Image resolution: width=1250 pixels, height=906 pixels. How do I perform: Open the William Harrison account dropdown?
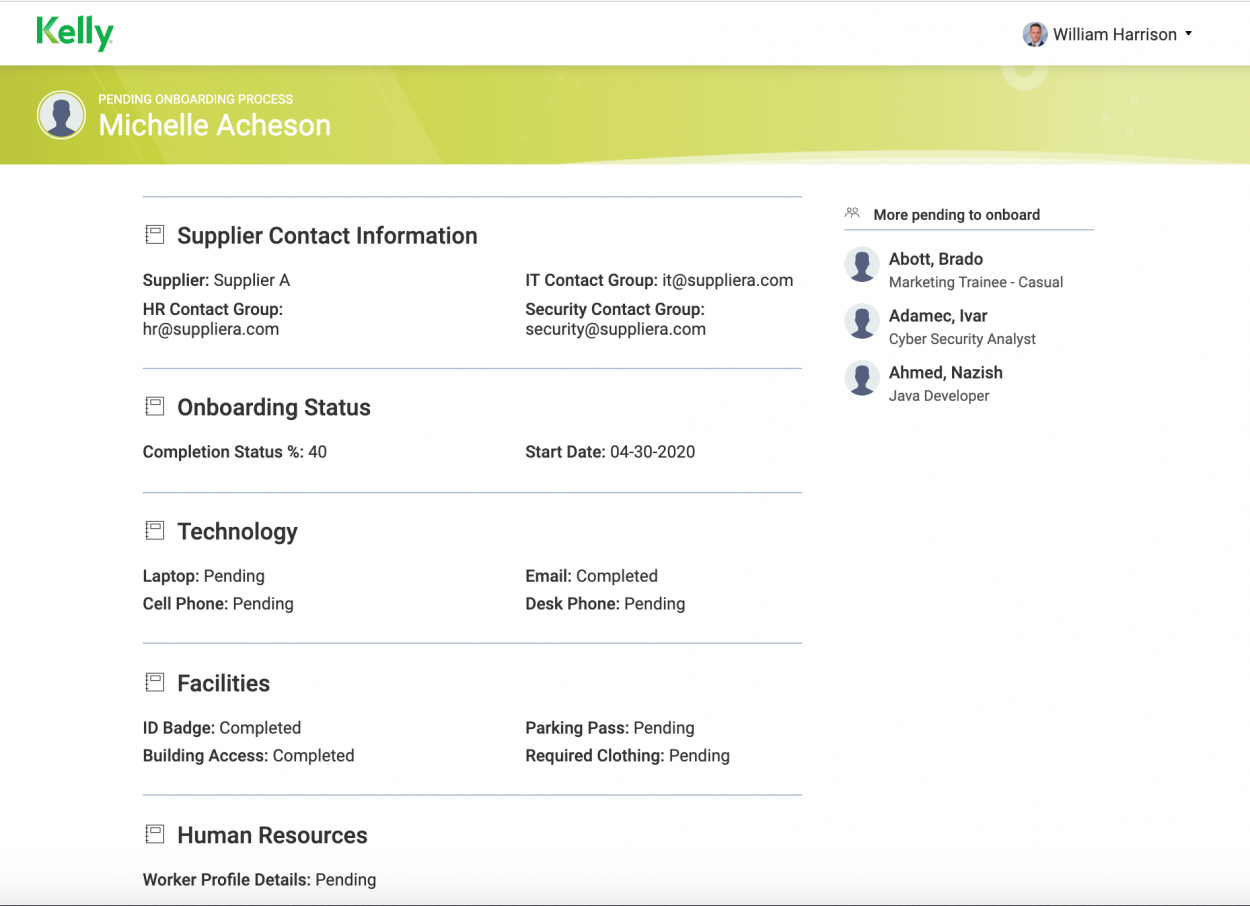coord(1190,33)
